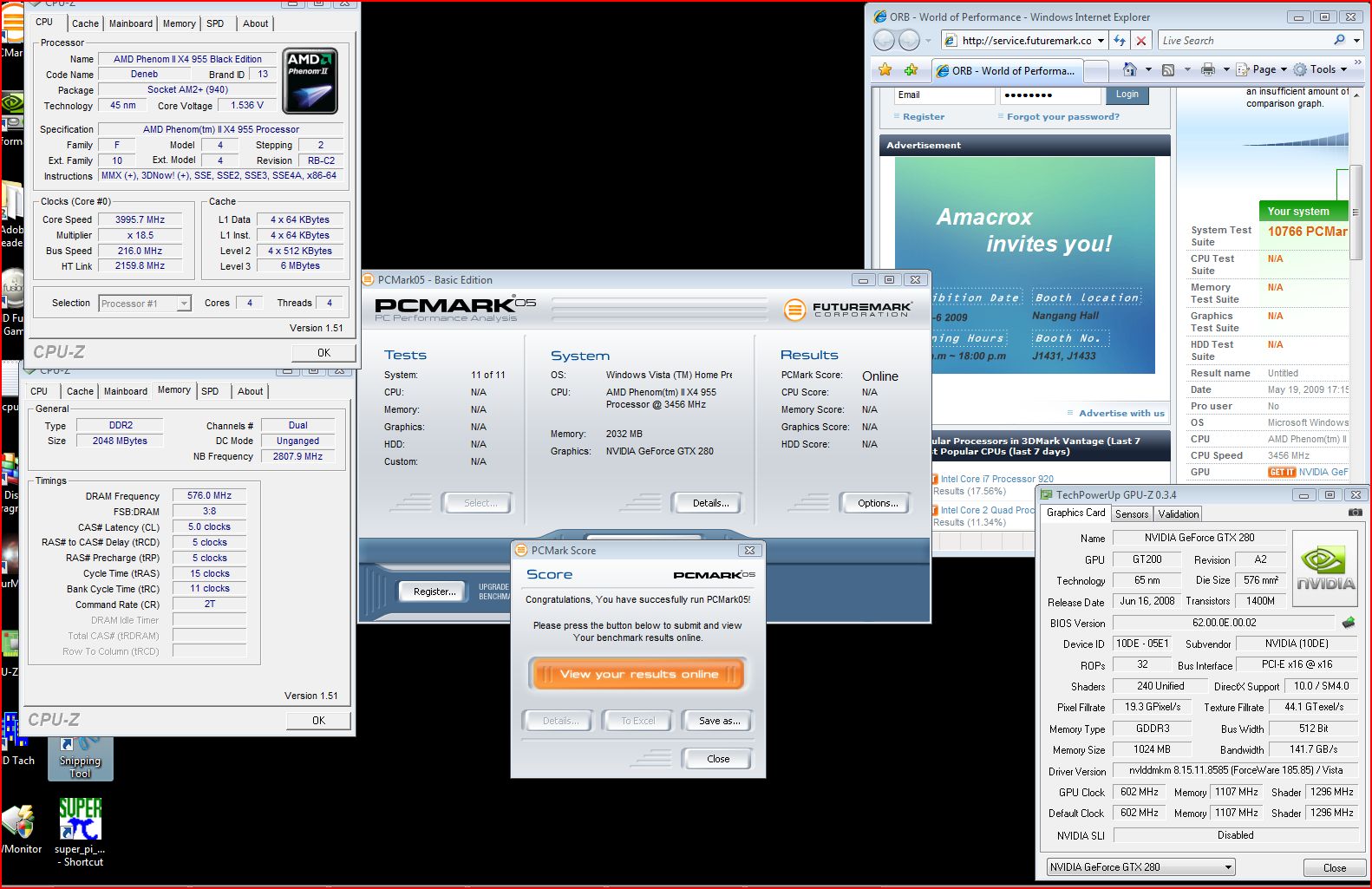This screenshot has height=889, width=1372.
Task: Switch to the Validation tab in GPU-Z
Action: pyautogui.click(x=1179, y=514)
